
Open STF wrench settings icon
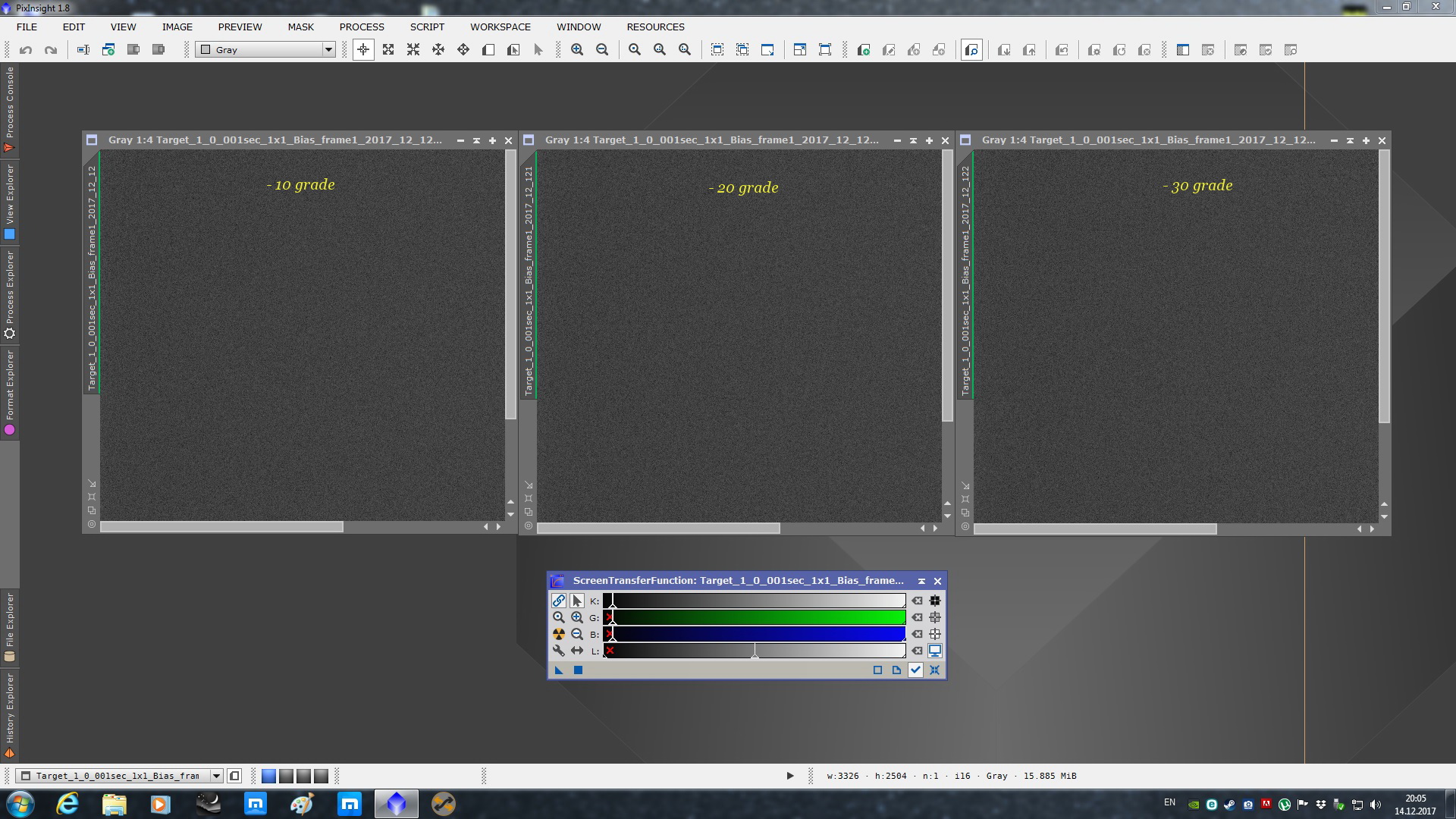(559, 651)
